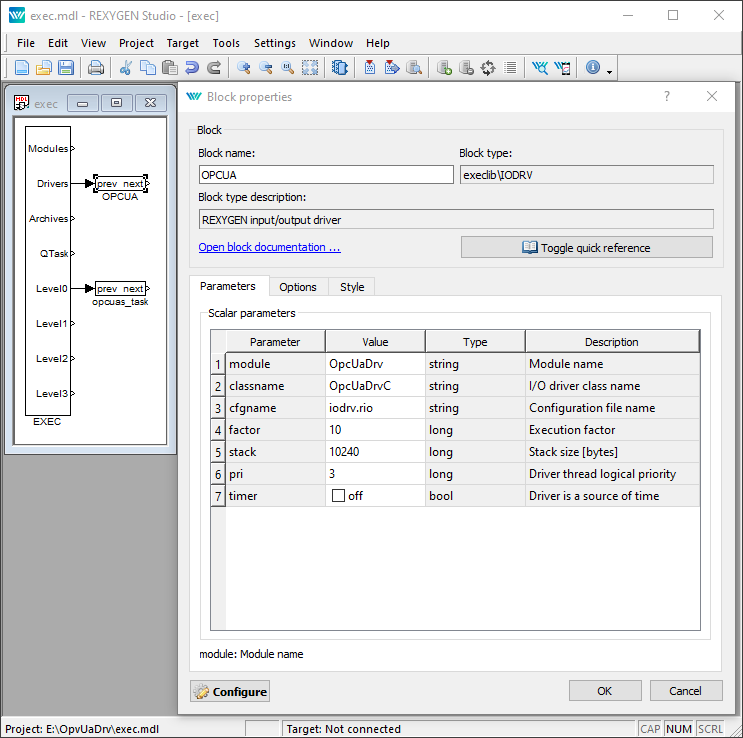Open the block library browser icon
The height and width of the screenshot is (738, 743).
(x=340, y=68)
